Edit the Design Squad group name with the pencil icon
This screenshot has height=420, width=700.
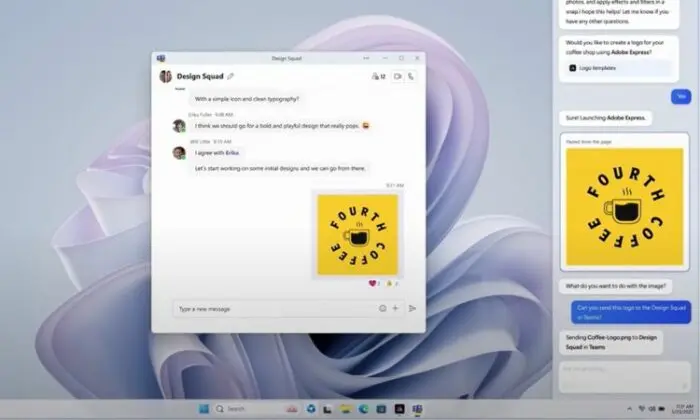pos(230,76)
